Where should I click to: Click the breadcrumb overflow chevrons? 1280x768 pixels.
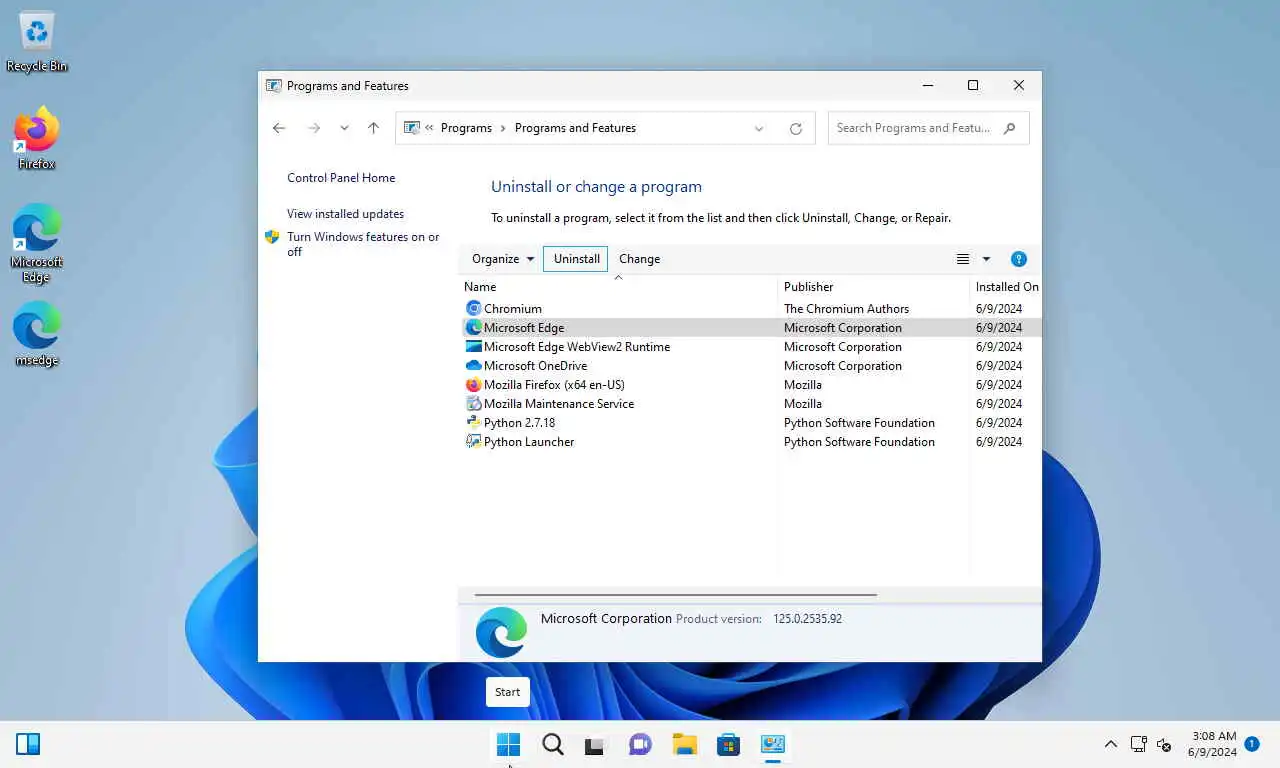click(x=429, y=128)
